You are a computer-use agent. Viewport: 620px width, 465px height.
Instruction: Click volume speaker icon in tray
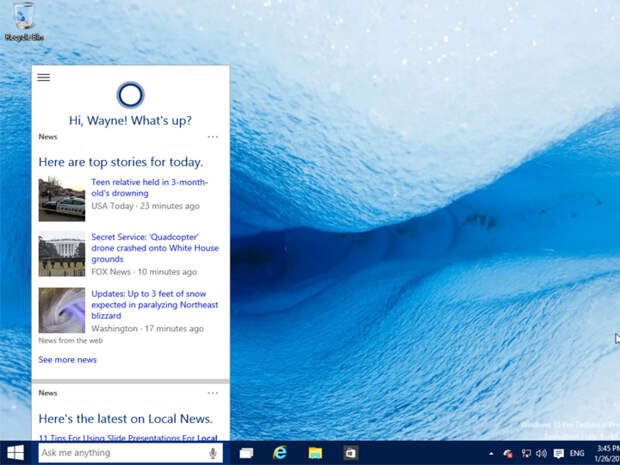click(x=541, y=454)
